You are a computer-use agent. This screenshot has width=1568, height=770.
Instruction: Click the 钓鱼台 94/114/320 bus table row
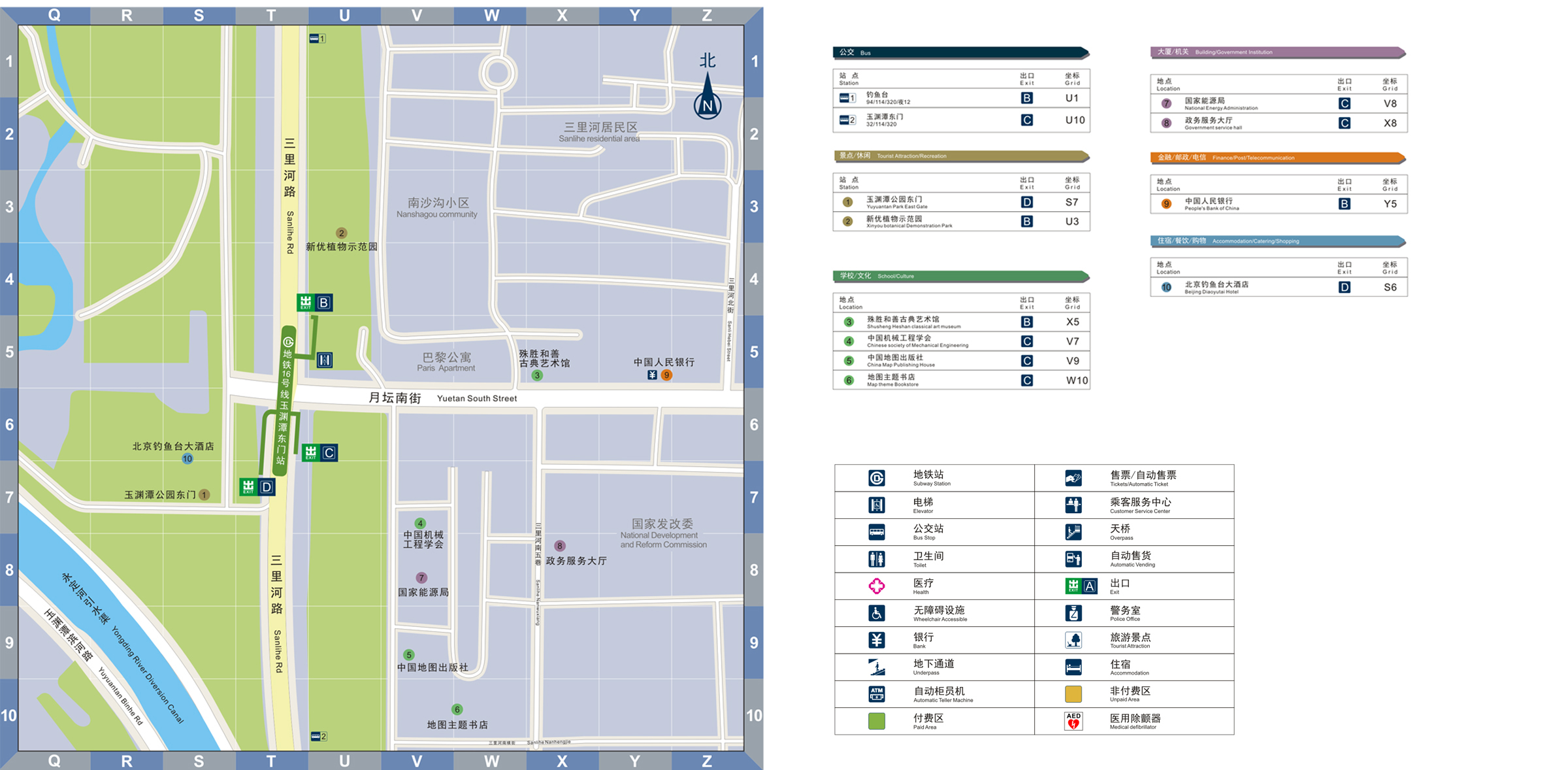pyautogui.click(x=961, y=98)
